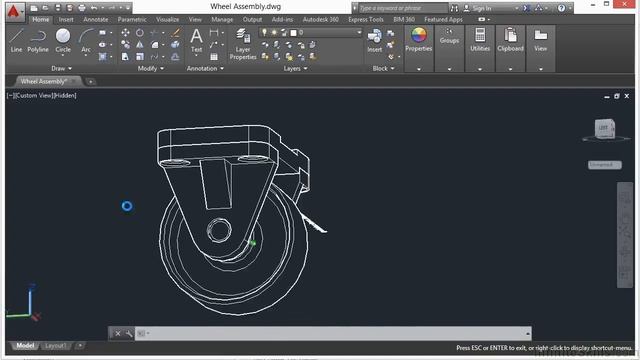Screen dimensions: 640x360
Task: Open the Parametric ribbon tab
Action: pos(132,19)
